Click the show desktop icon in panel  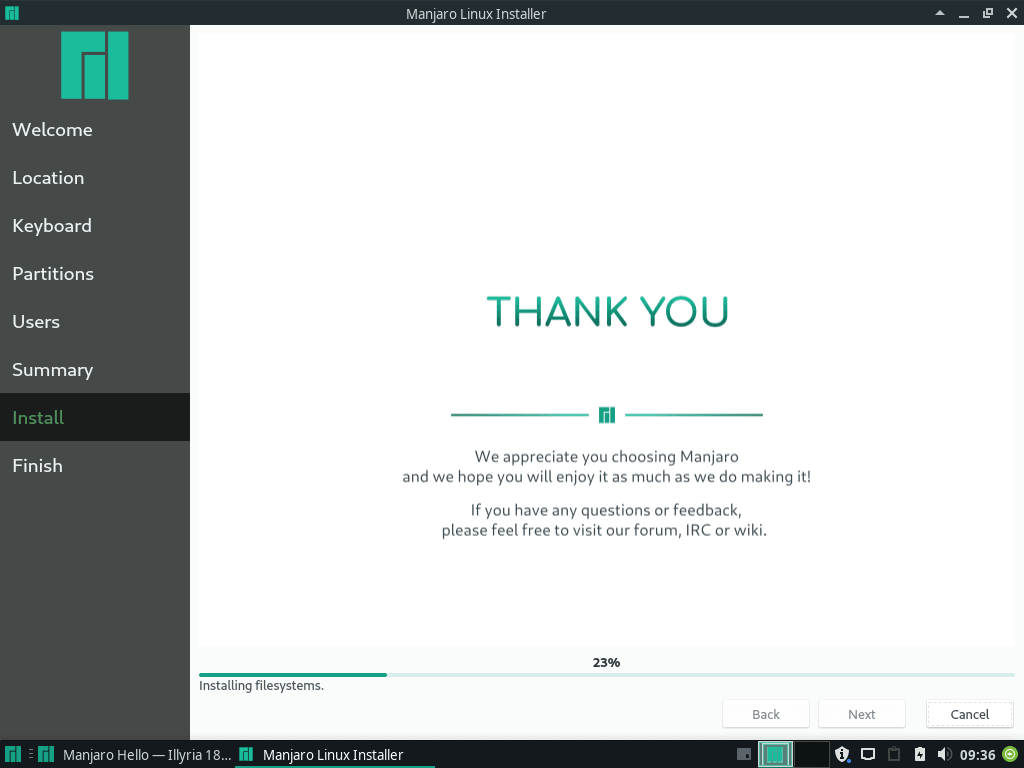pyautogui.click(x=743, y=754)
